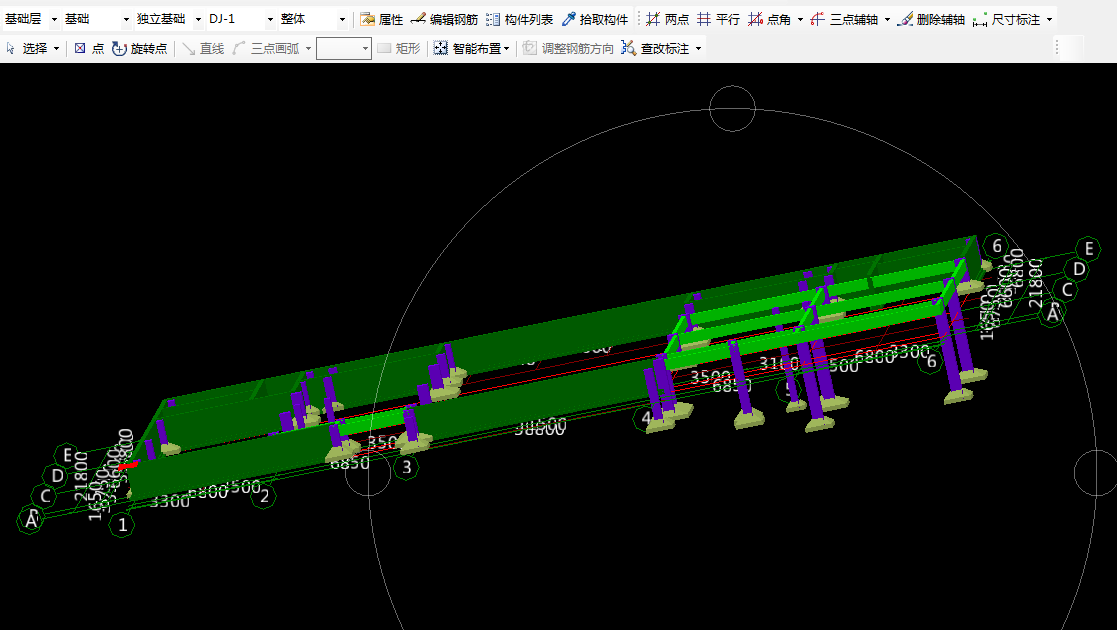This screenshot has height=630, width=1117.
Task: Choose the 旋转点 rotate point tool
Action: tap(140, 48)
